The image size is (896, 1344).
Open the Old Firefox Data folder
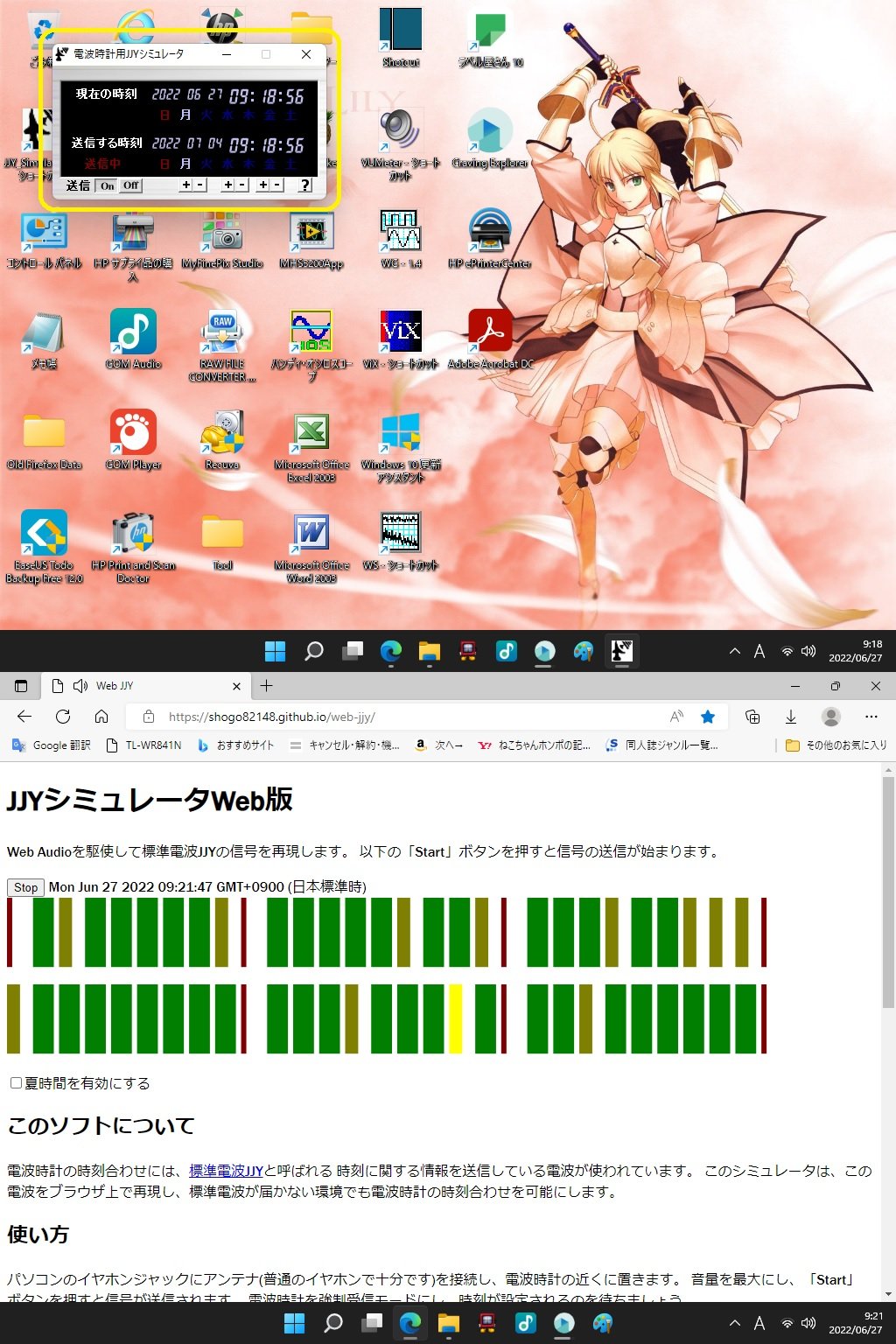tap(44, 441)
